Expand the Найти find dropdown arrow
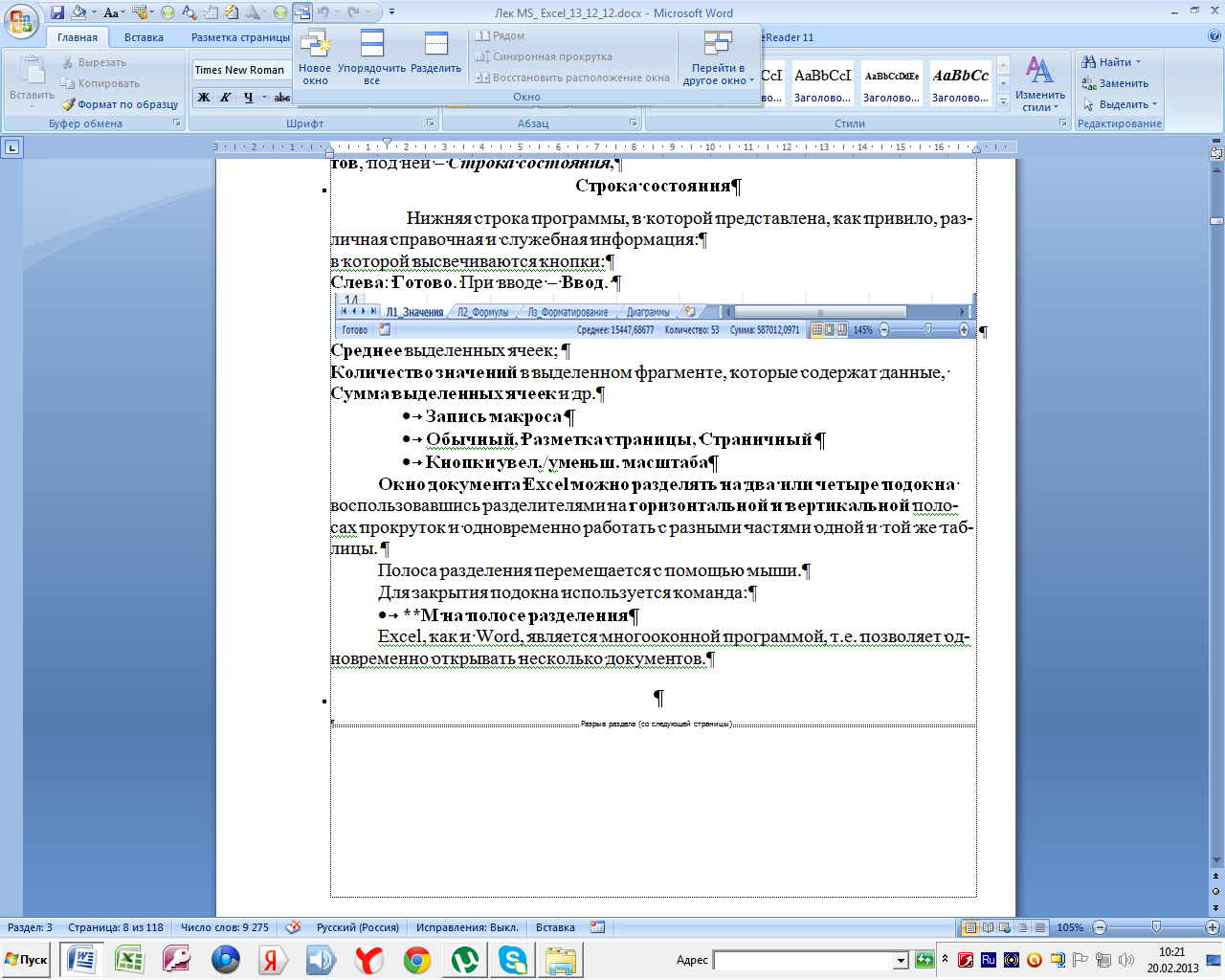The width and height of the screenshot is (1225, 980). coord(1138,62)
